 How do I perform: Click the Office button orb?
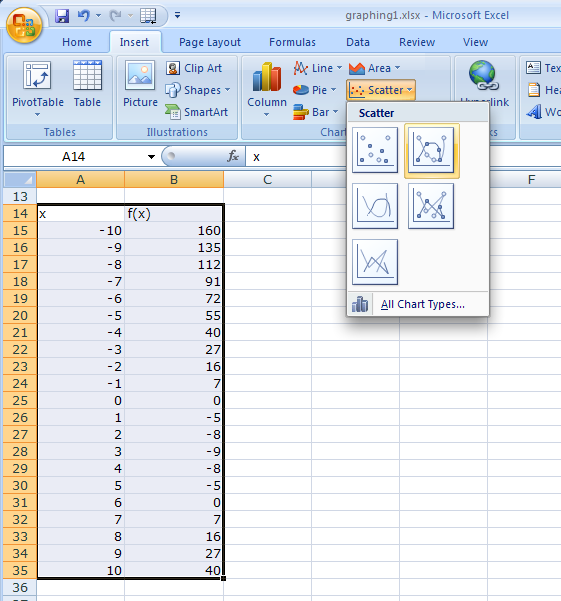(24, 25)
